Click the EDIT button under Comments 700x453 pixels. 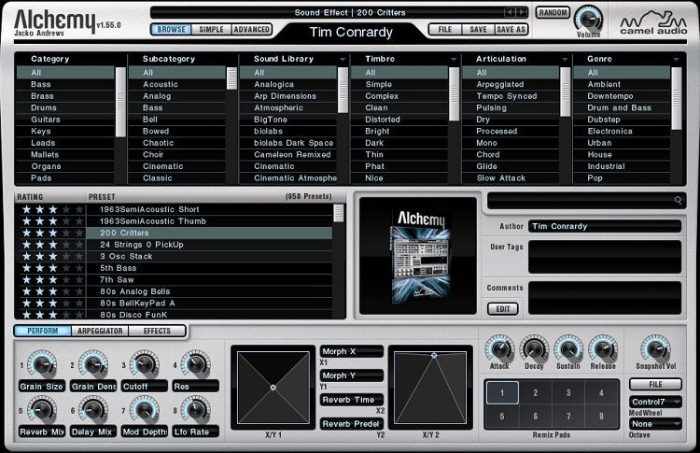(x=503, y=309)
